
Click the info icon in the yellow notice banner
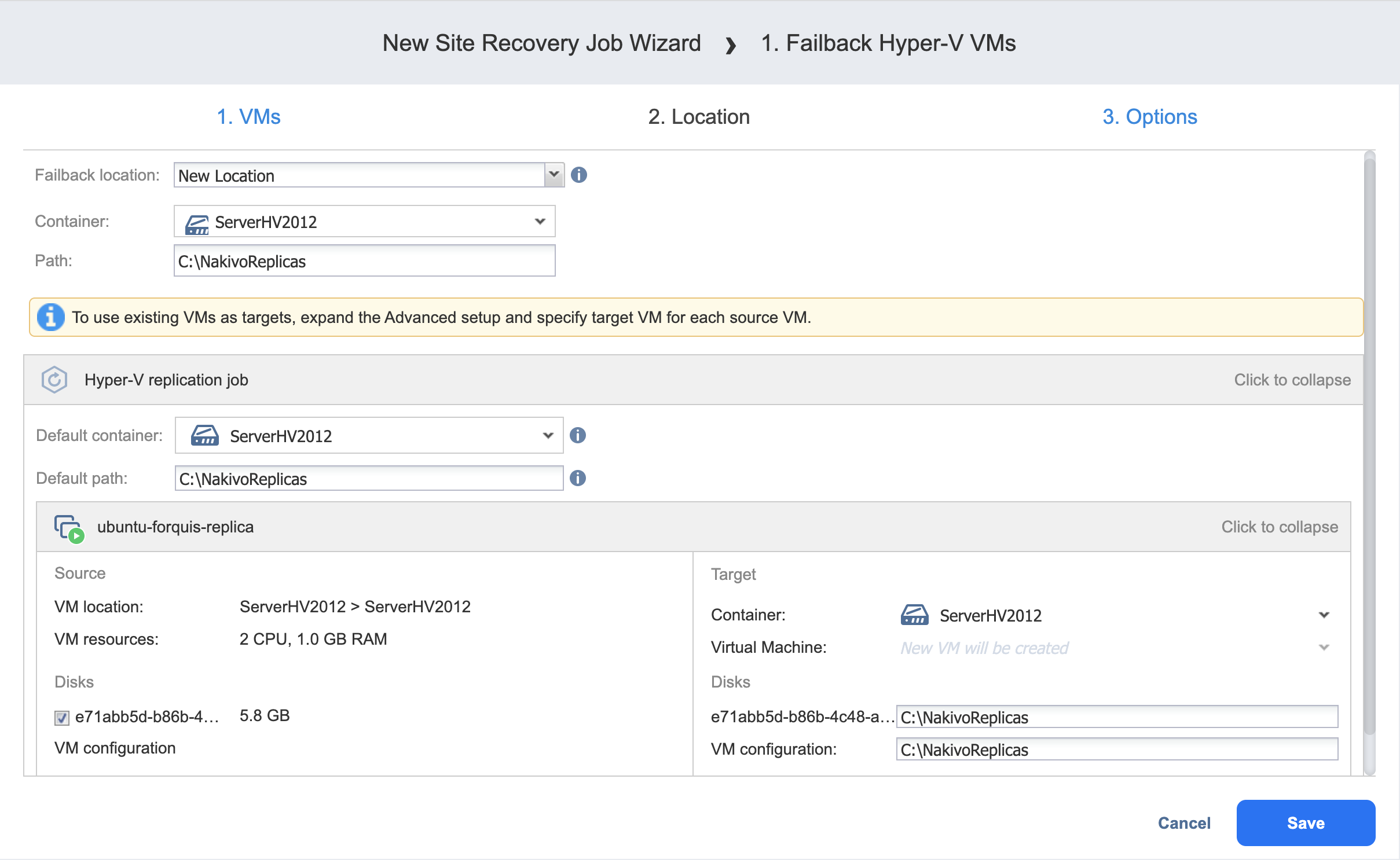tap(51, 317)
